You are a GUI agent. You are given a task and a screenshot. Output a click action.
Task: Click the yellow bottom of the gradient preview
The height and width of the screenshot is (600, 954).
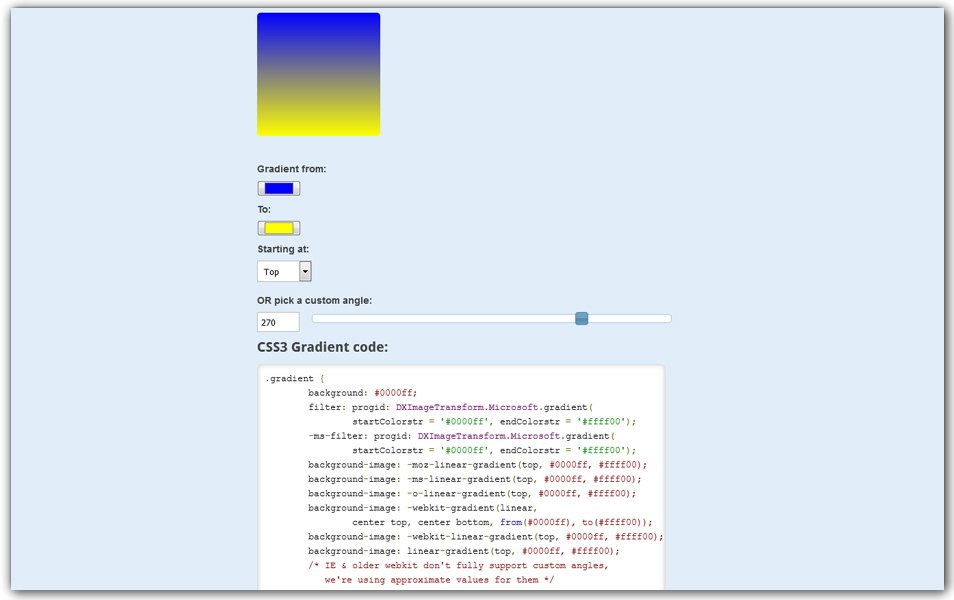pos(318,125)
